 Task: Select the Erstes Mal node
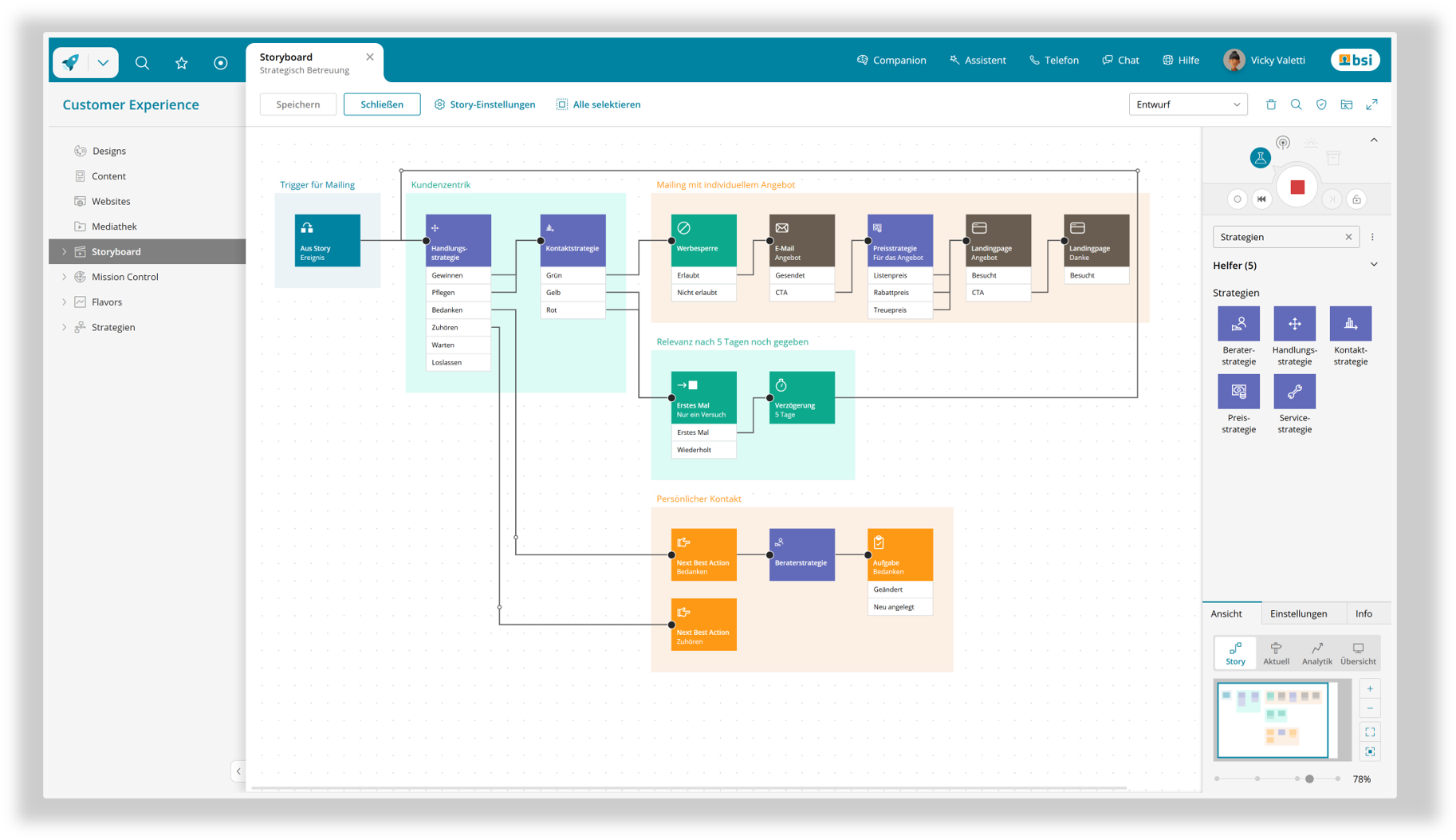coord(703,397)
